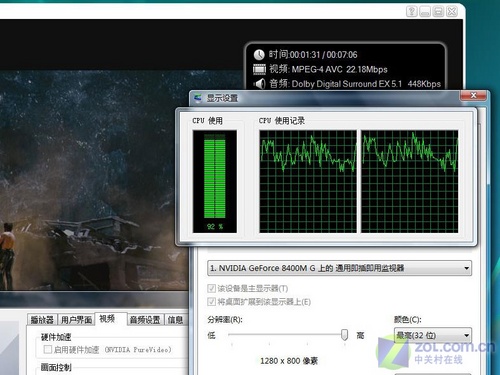The width and height of the screenshot is (500, 375).
Task: Toggle 该设备是主显示器 checkbox
Action: click(x=211, y=288)
